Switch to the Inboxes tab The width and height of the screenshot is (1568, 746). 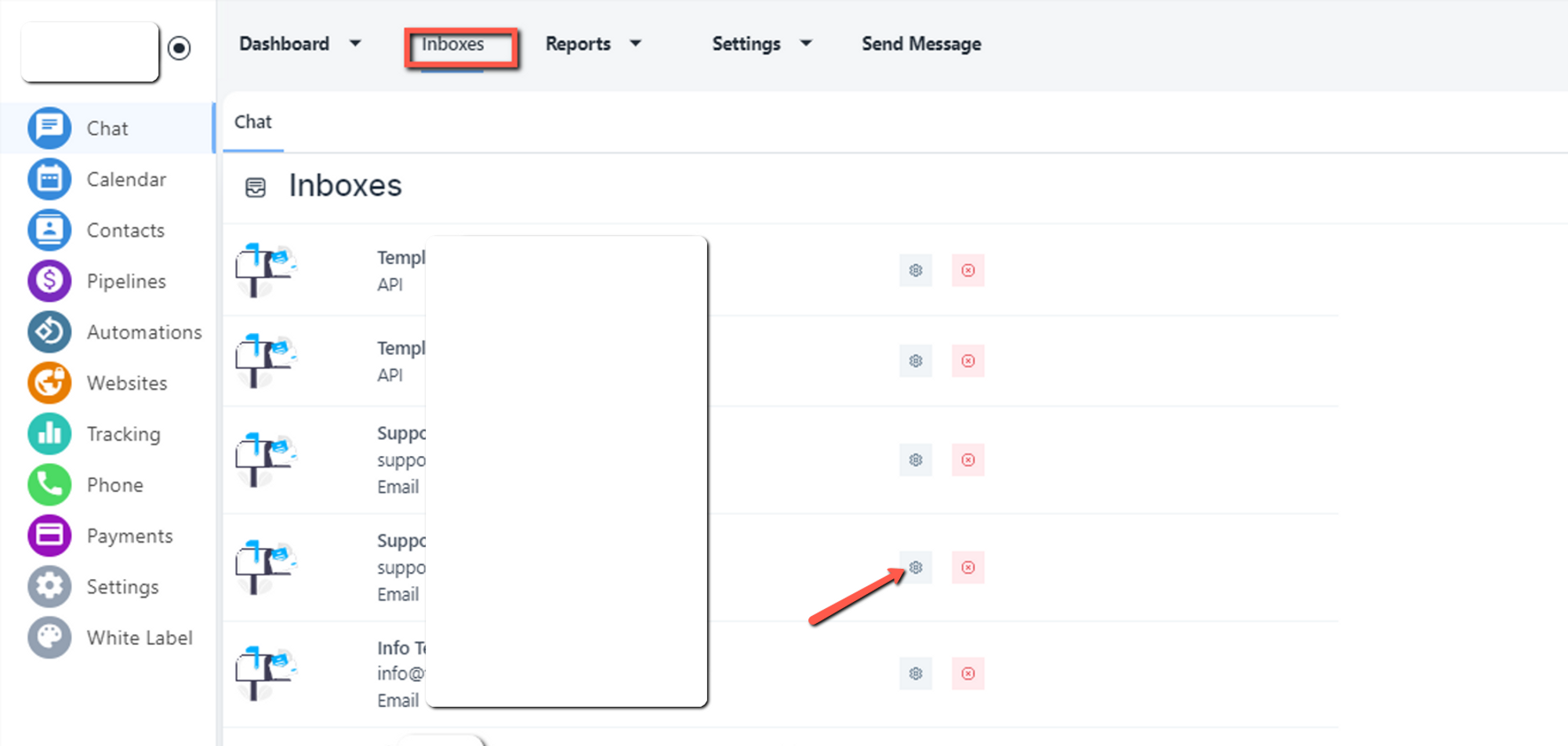[x=453, y=45]
